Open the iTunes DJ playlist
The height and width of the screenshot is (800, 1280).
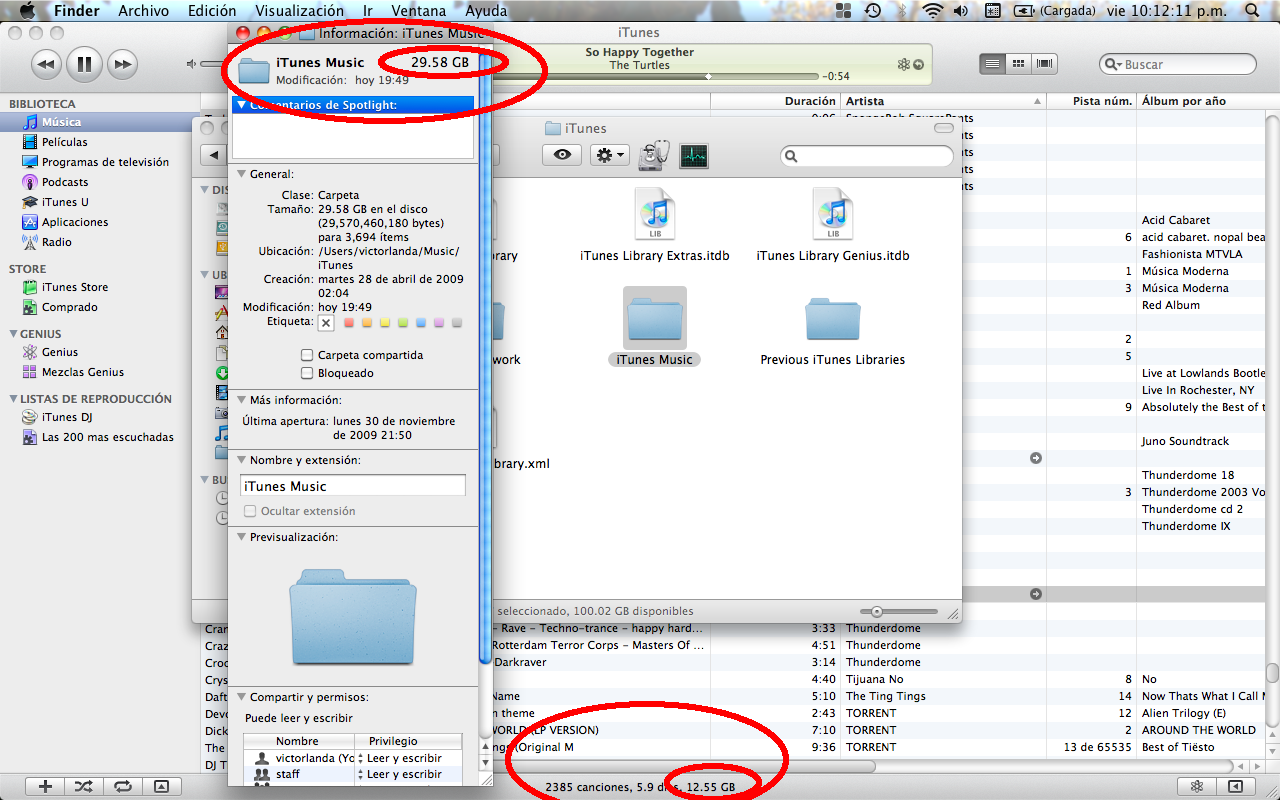click(x=67, y=417)
